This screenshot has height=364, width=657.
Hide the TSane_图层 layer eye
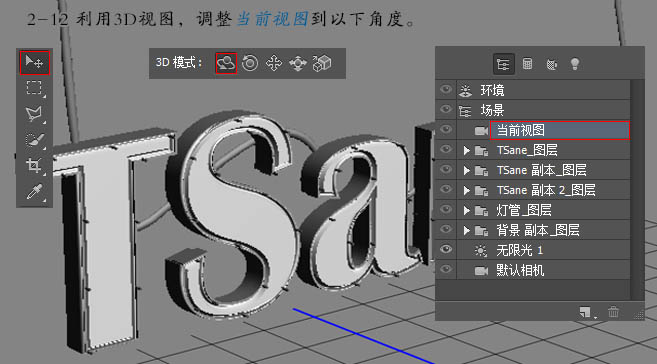coord(446,149)
